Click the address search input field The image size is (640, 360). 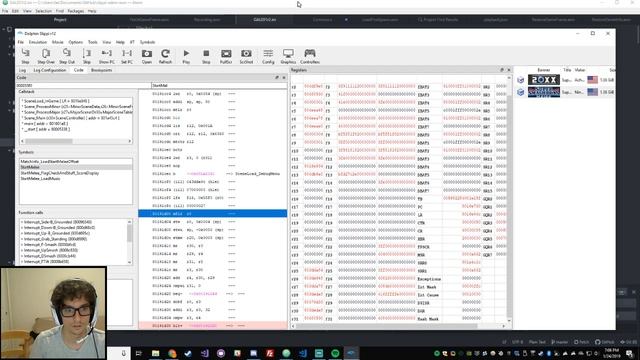point(83,86)
